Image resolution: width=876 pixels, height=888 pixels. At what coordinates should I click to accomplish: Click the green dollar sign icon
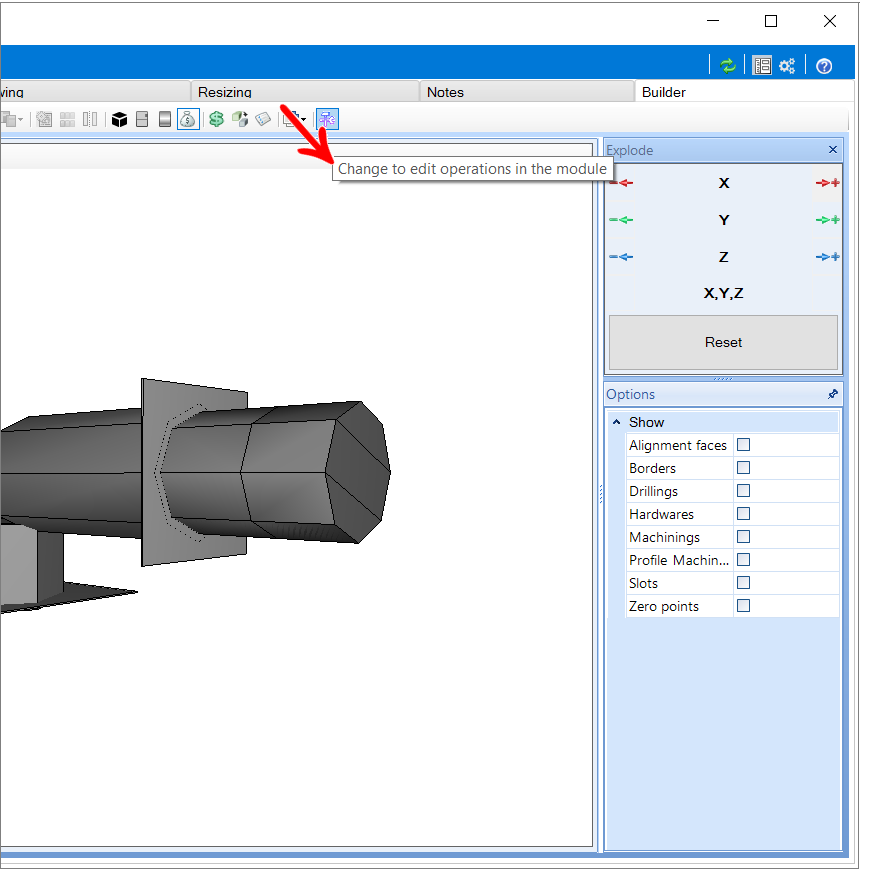(x=216, y=119)
